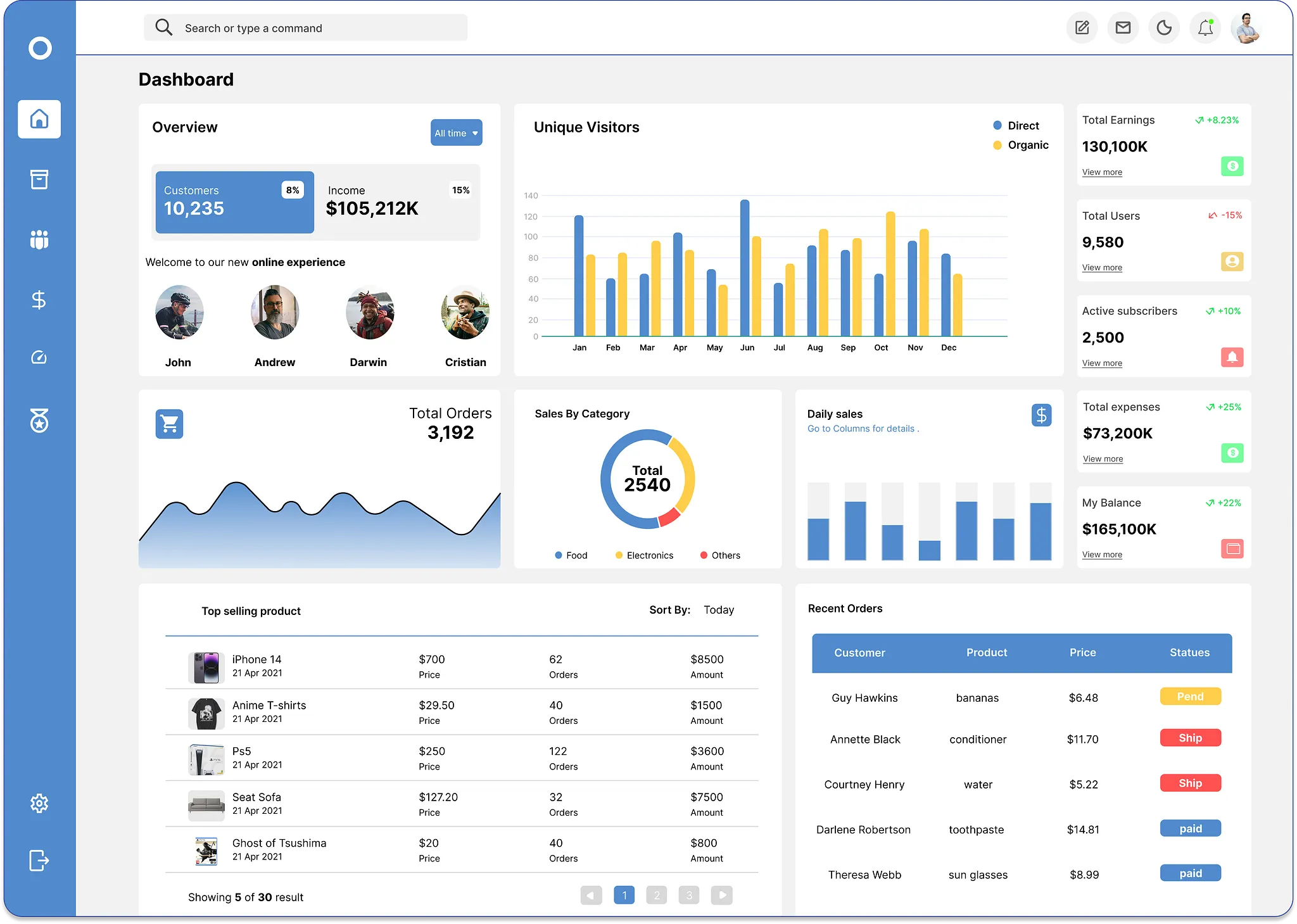
Task: Toggle dark mode with the moon icon
Action: [1165, 28]
